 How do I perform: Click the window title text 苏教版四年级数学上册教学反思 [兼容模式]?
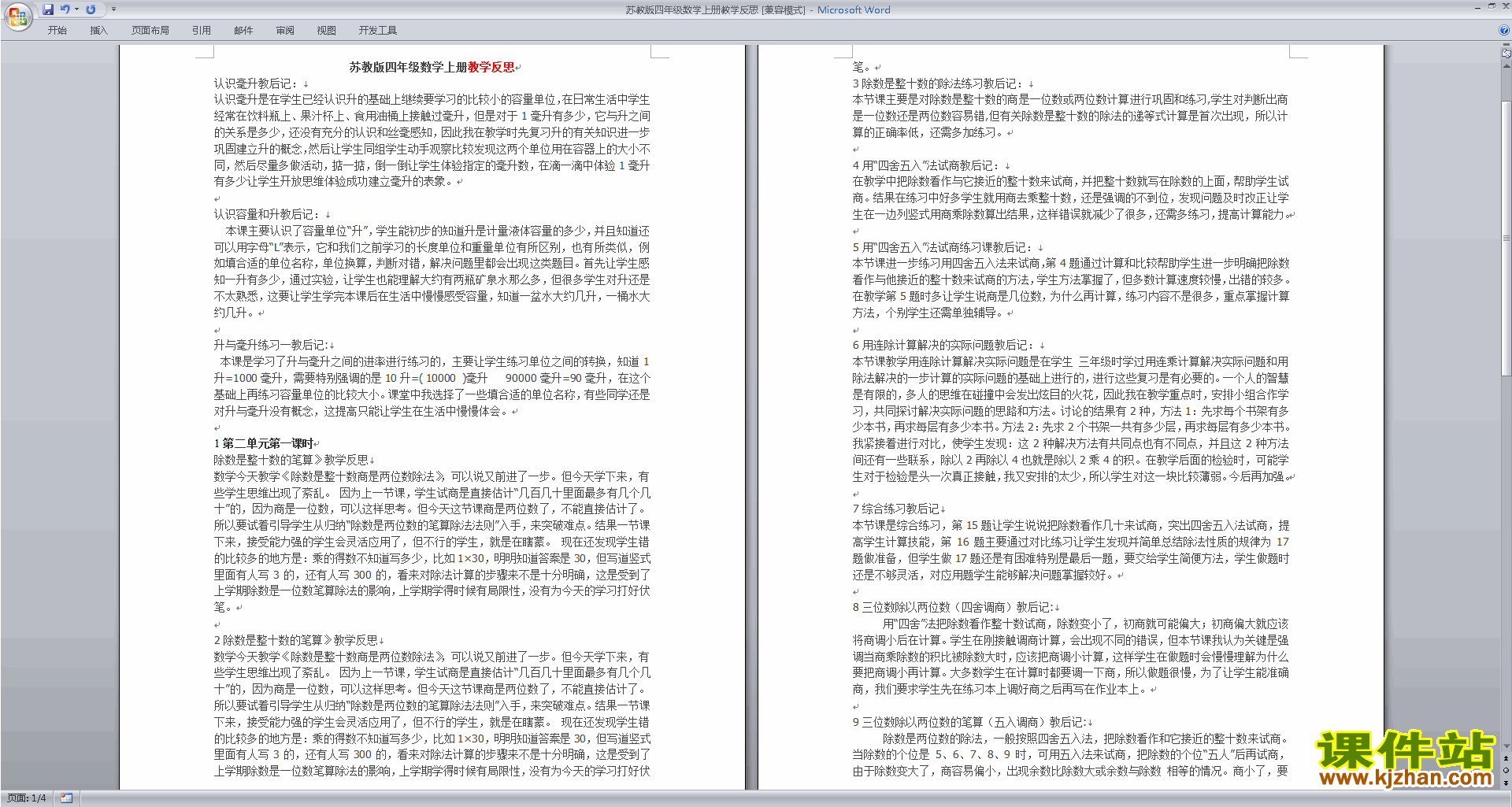[715, 10]
